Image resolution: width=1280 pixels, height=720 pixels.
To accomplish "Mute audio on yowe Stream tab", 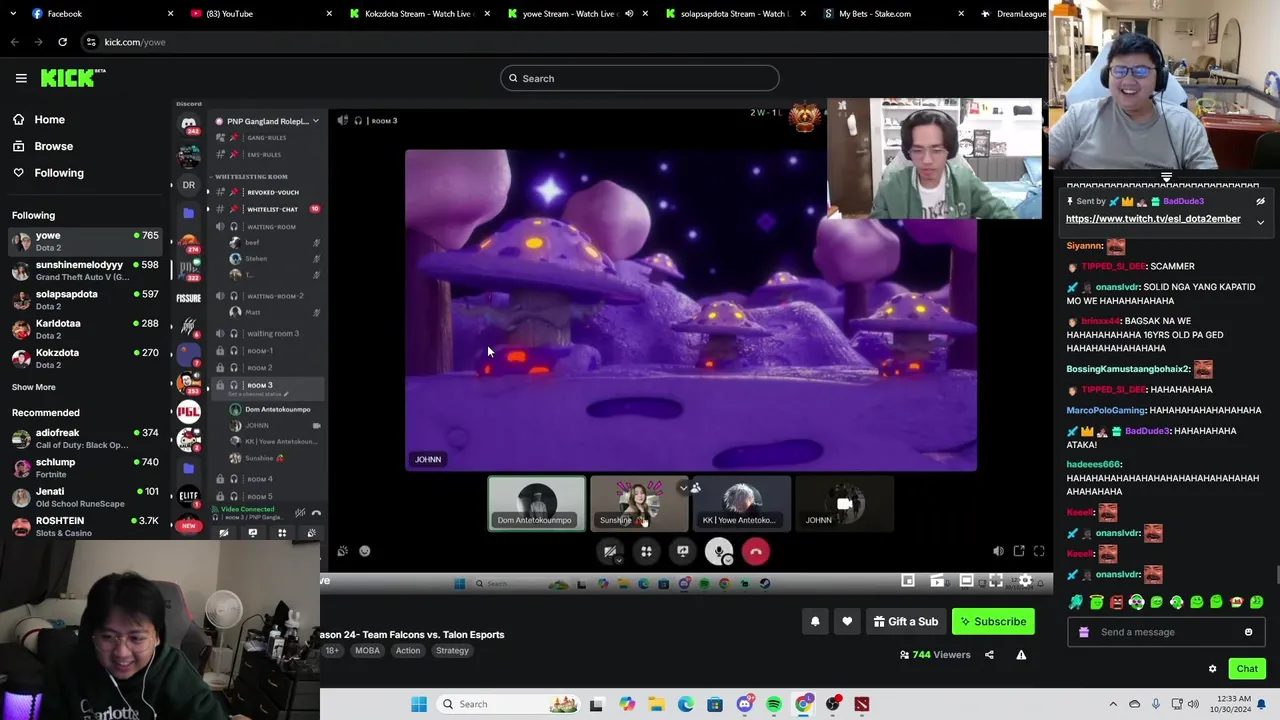I will (629, 13).
